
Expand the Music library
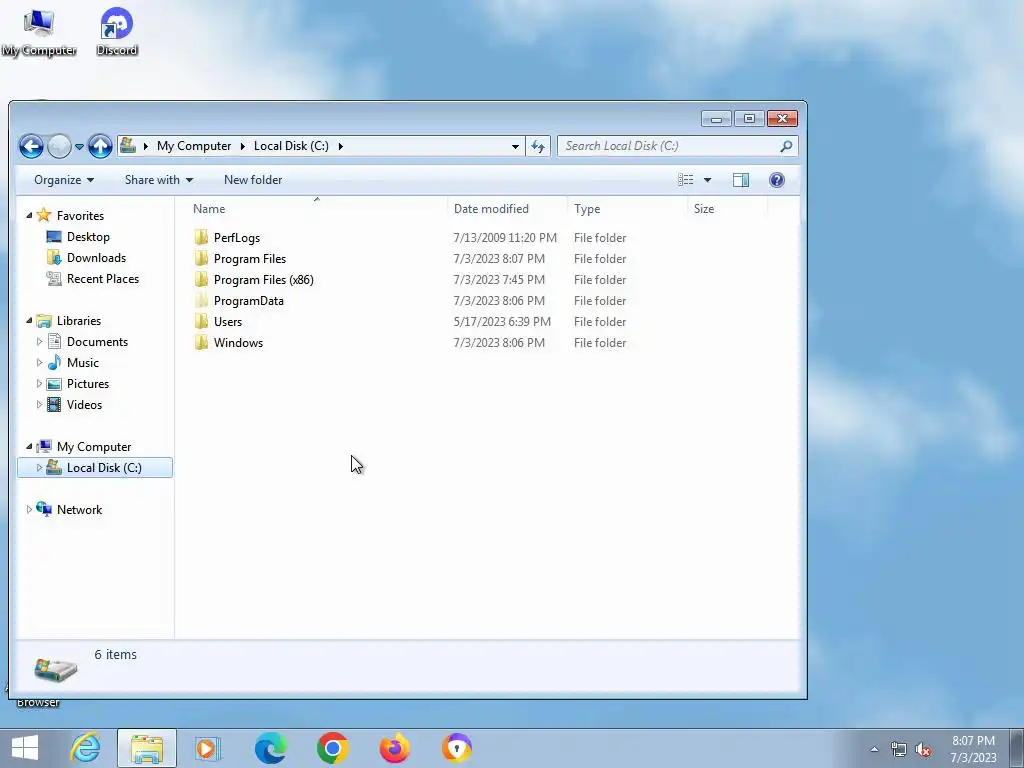39,362
